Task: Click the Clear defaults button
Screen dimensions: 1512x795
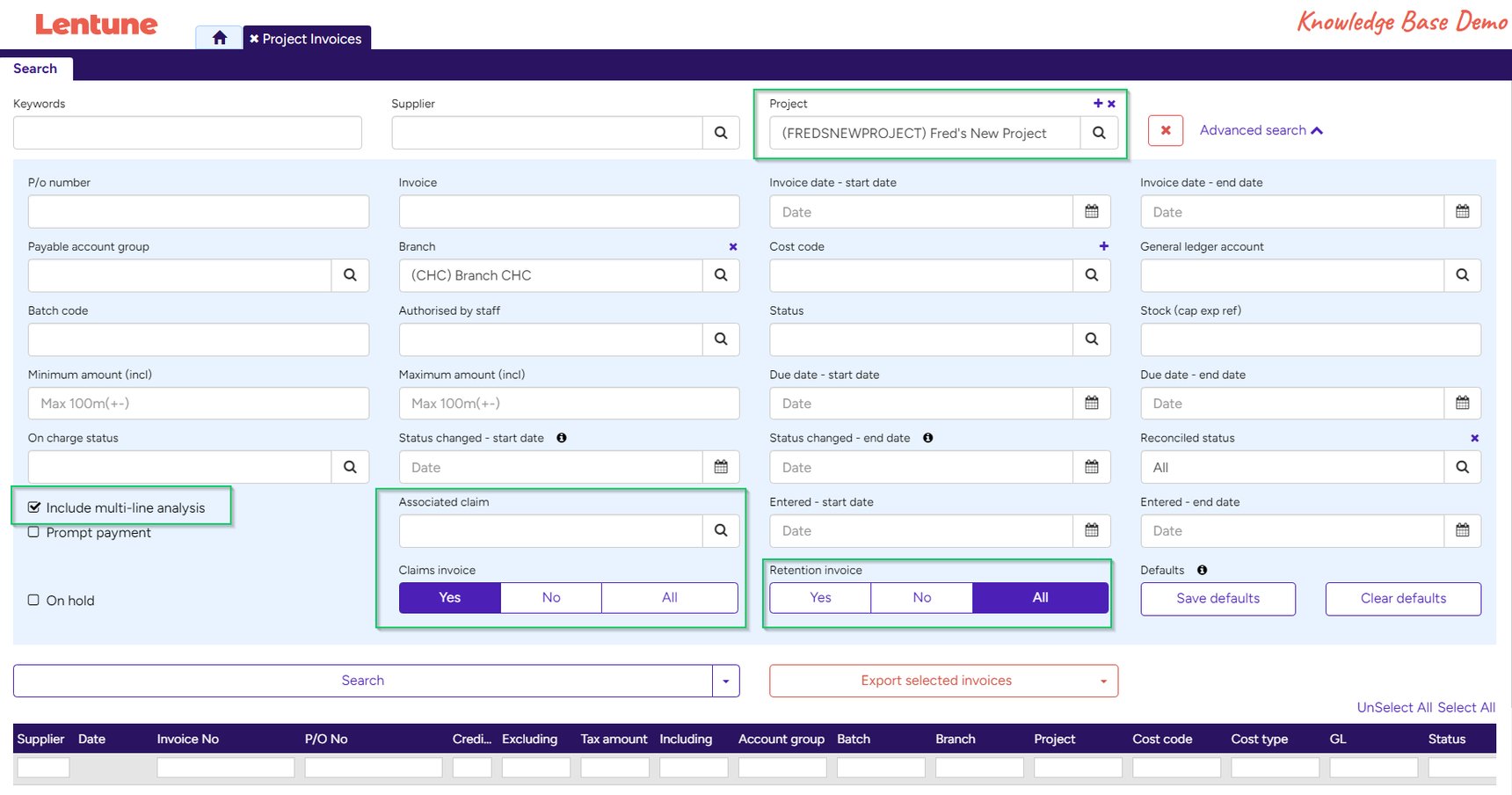Action: 1402,598
